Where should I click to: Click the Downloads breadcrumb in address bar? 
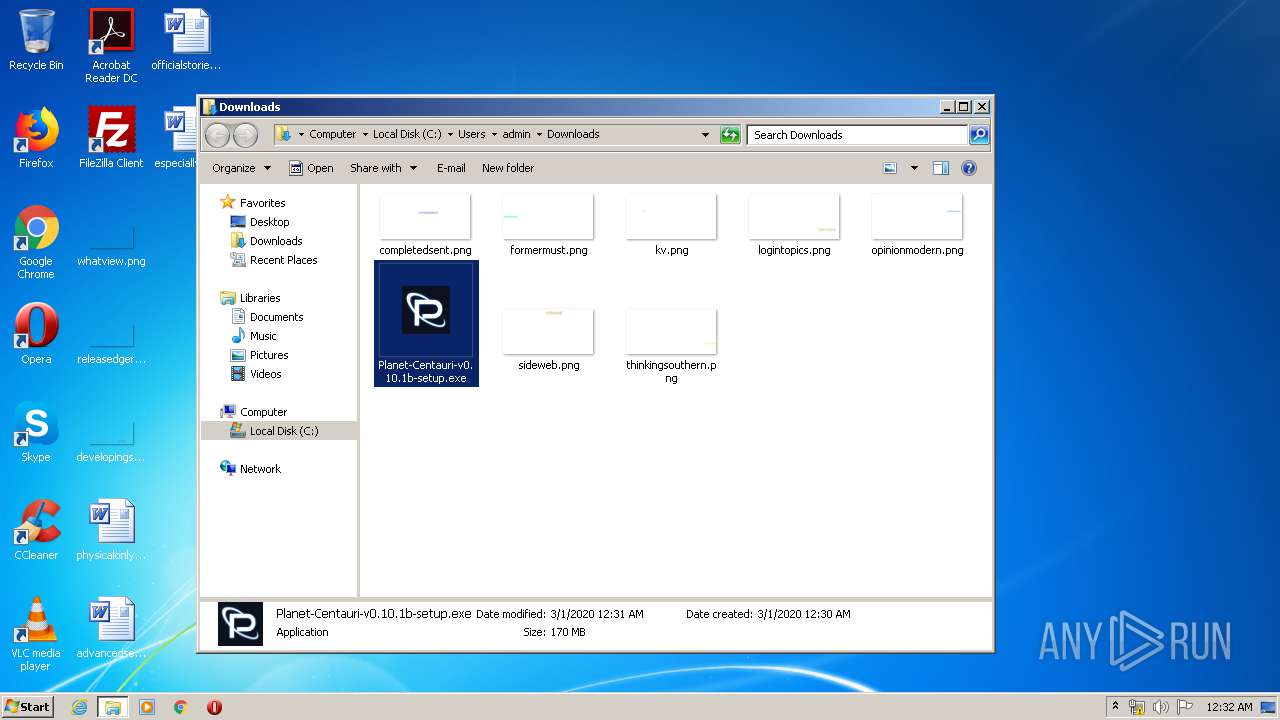(x=573, y=134)
